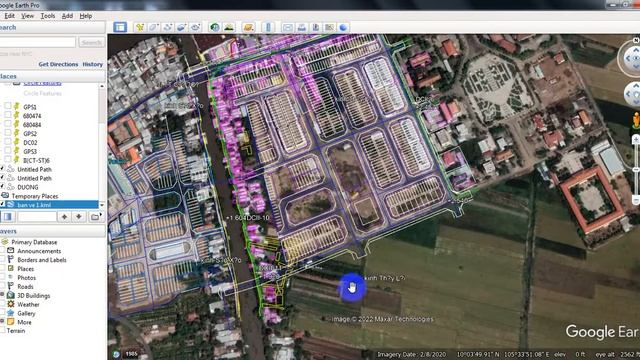This screenshot has height=360, width=640.
Task: Click the View in Google Maps icon
Action: 329,27
